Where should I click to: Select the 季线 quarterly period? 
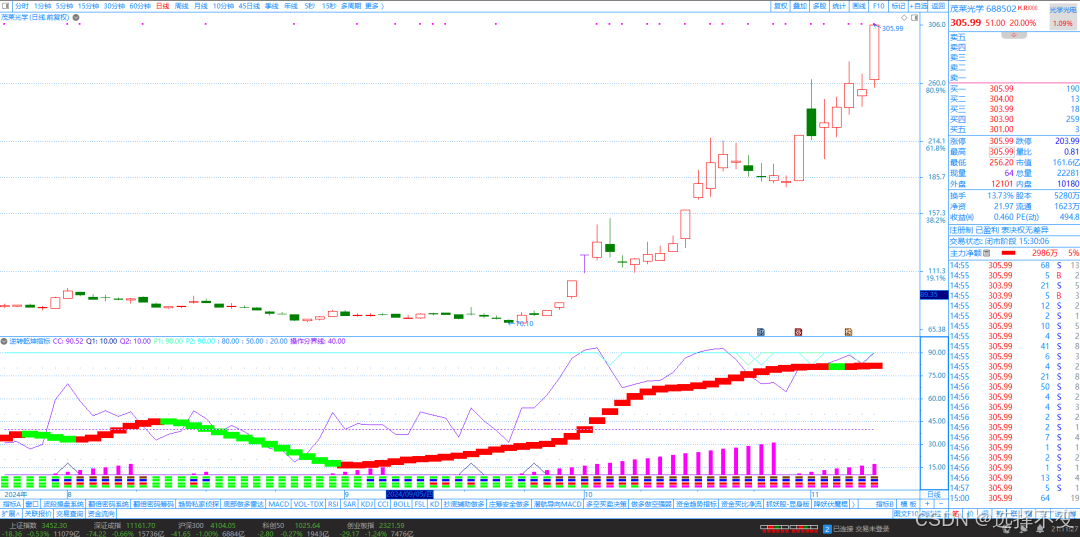point(271,6)
